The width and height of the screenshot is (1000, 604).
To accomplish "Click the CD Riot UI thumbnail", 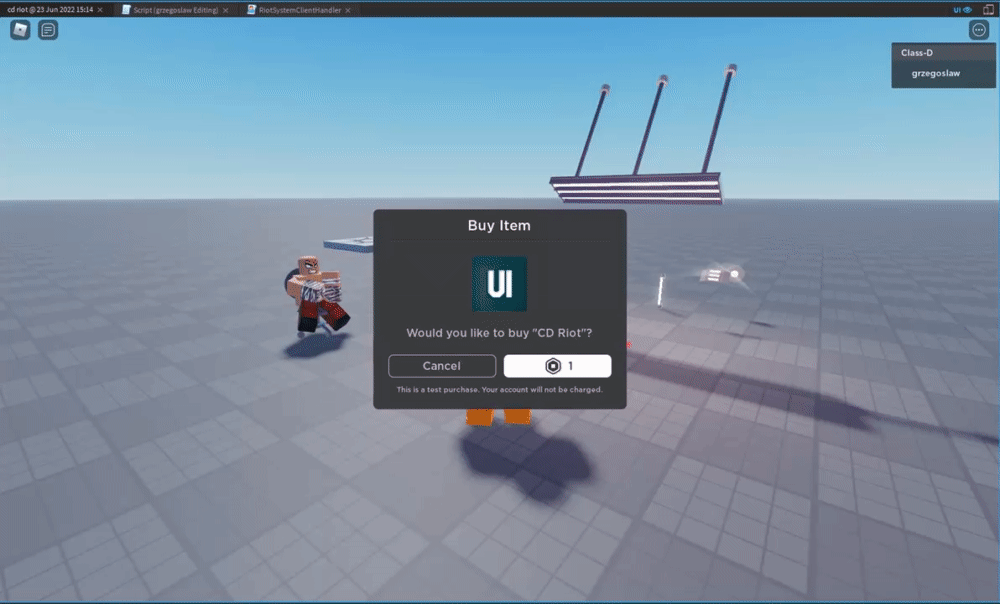I will point(499,284).
